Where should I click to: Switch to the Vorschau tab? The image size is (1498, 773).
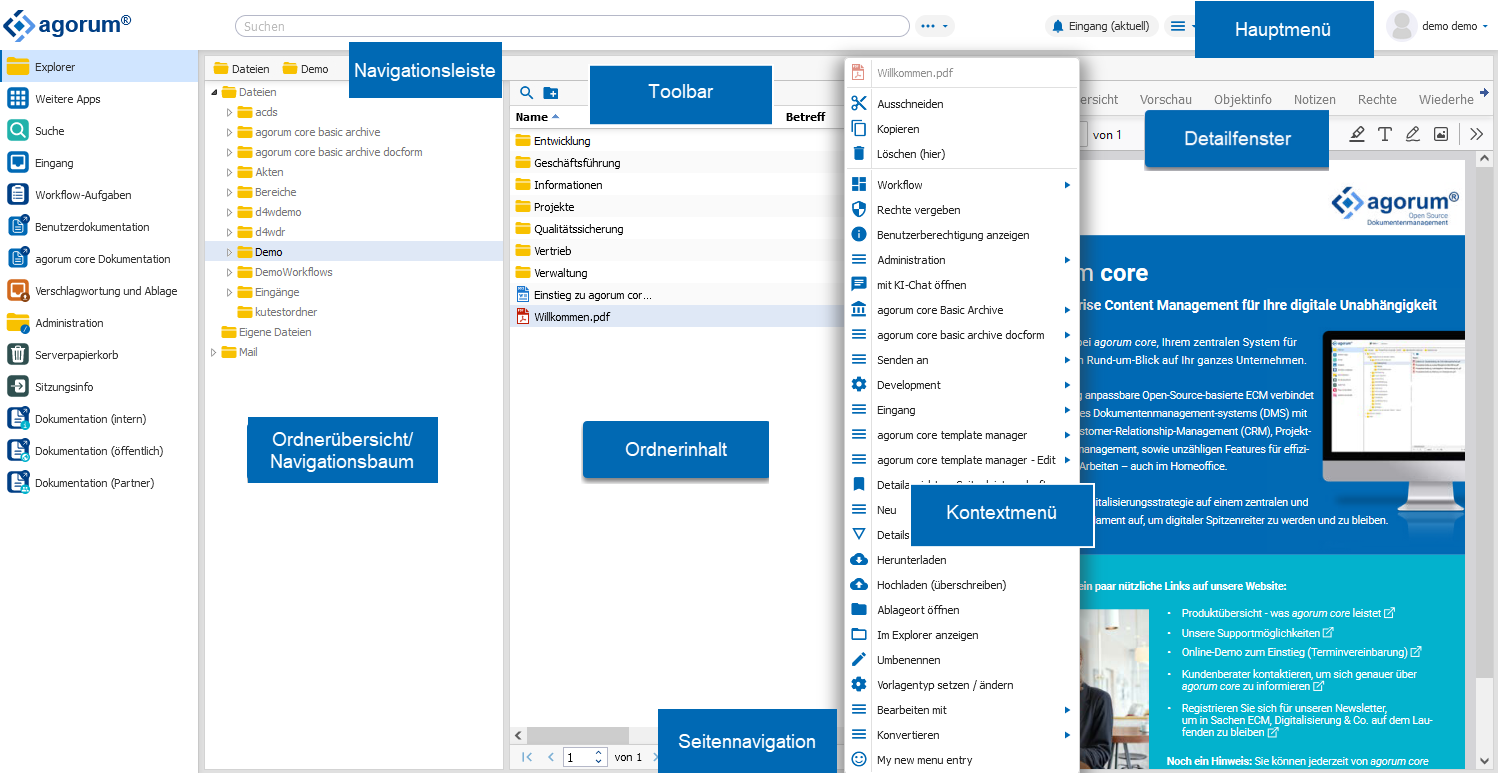[1166, 99]
